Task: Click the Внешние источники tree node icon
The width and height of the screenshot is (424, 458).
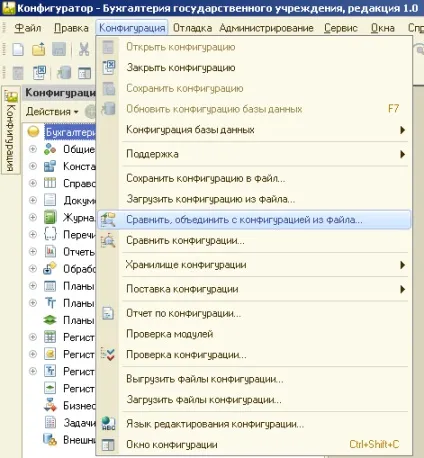Action: click(x=50, y=440)
